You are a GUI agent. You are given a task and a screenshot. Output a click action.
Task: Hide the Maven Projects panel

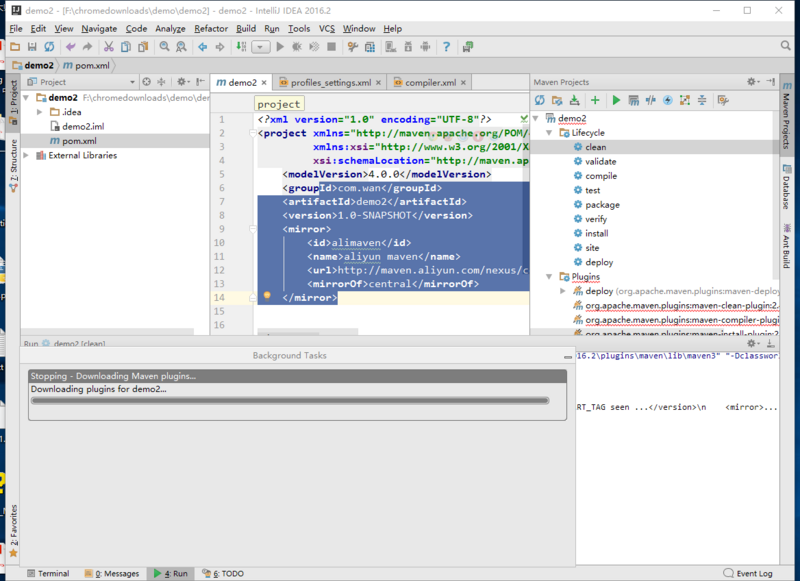(770, 82)
